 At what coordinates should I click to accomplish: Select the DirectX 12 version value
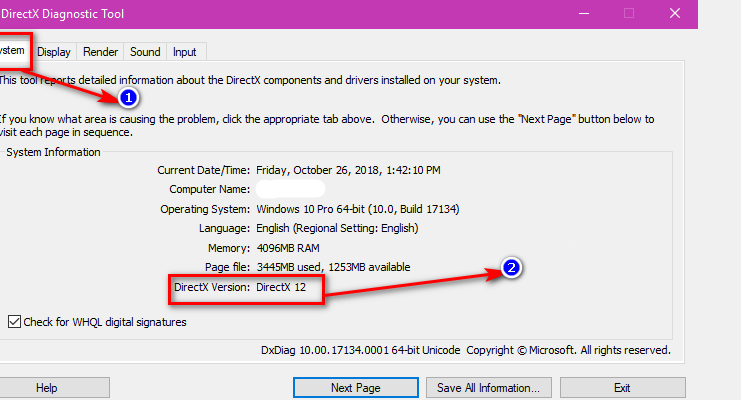point(281,287)
